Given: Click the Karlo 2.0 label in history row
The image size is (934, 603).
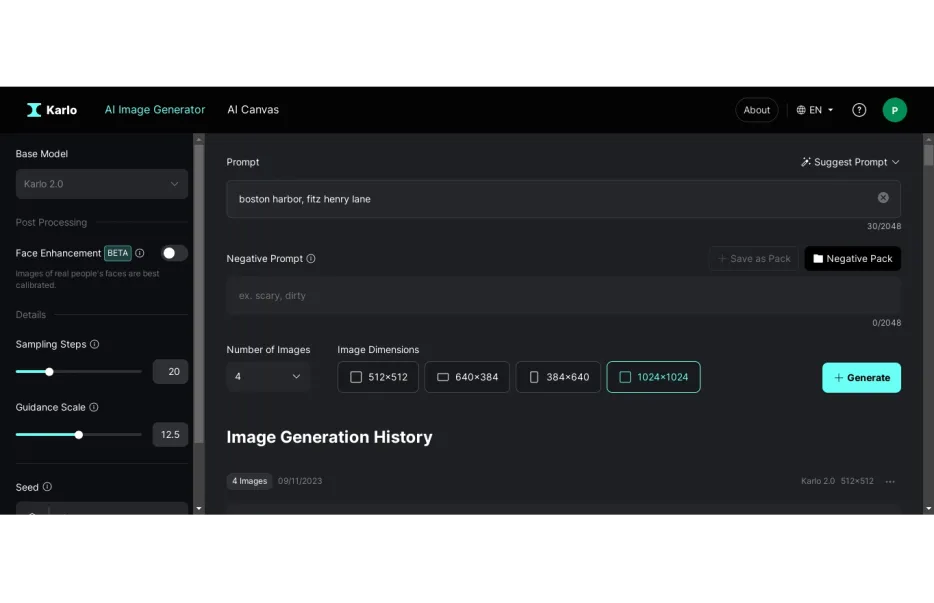Looking at the screenshot, I should coord(818,481).
